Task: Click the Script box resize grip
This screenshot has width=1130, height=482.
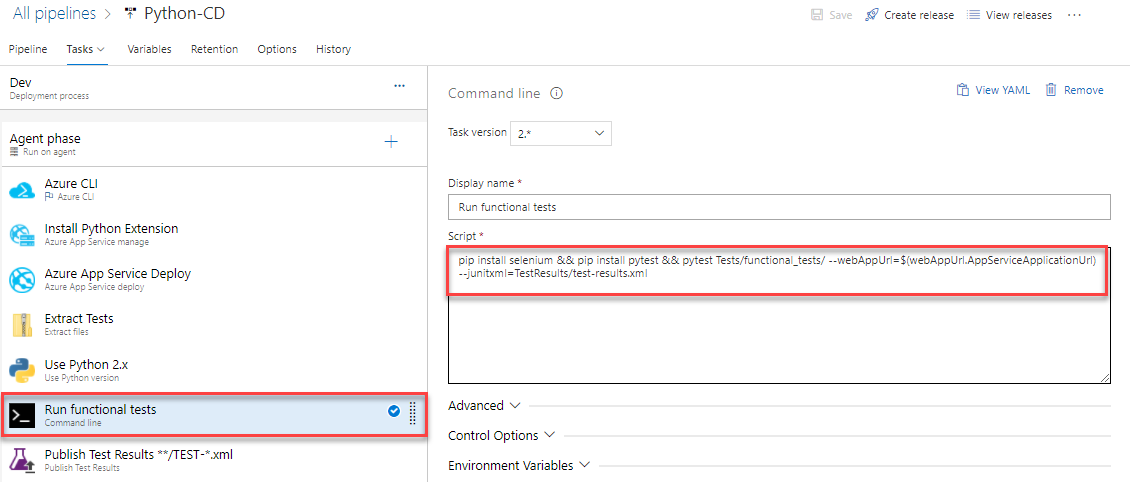Action: 1105,378
